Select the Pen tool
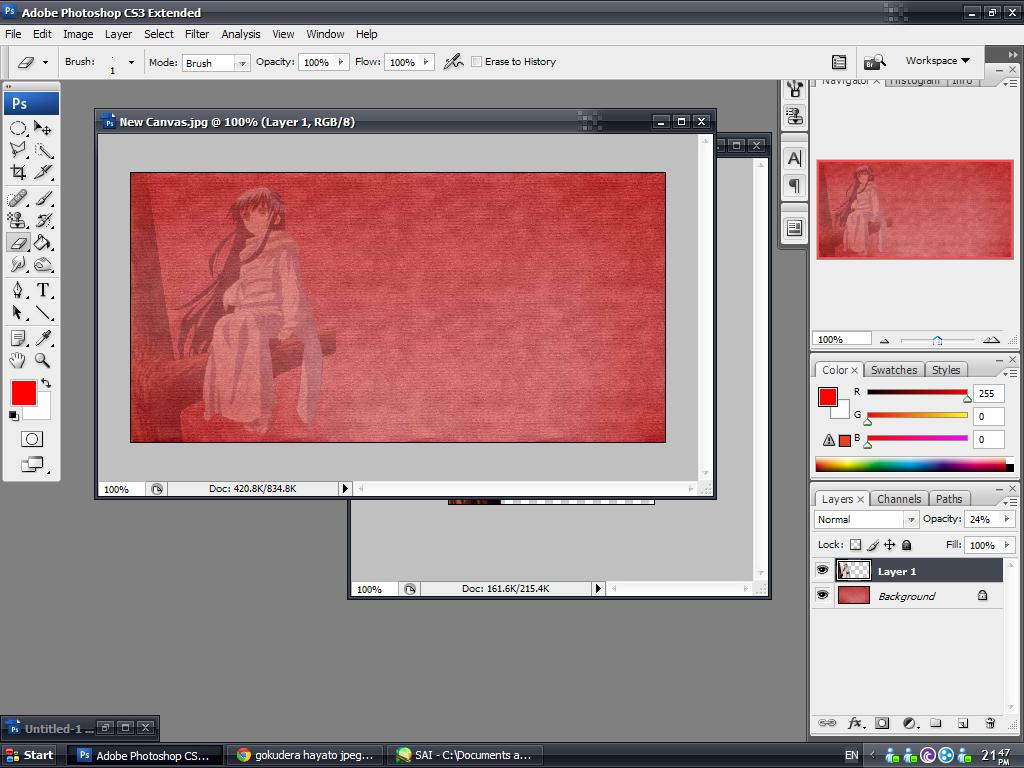 (x=18, y=290)
